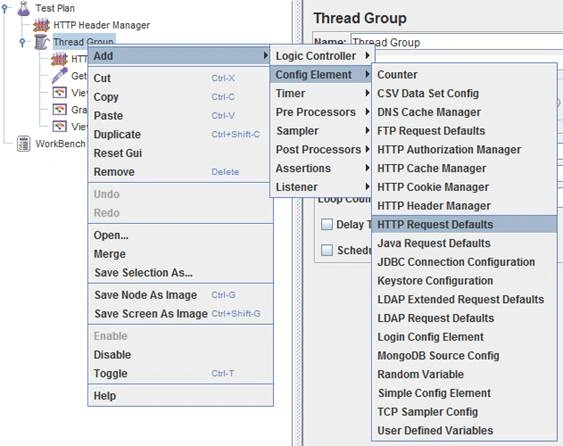Click the listener icon beside 'Gra' row
The width and height of the screenshot is (563, 446).
[59, 110]
